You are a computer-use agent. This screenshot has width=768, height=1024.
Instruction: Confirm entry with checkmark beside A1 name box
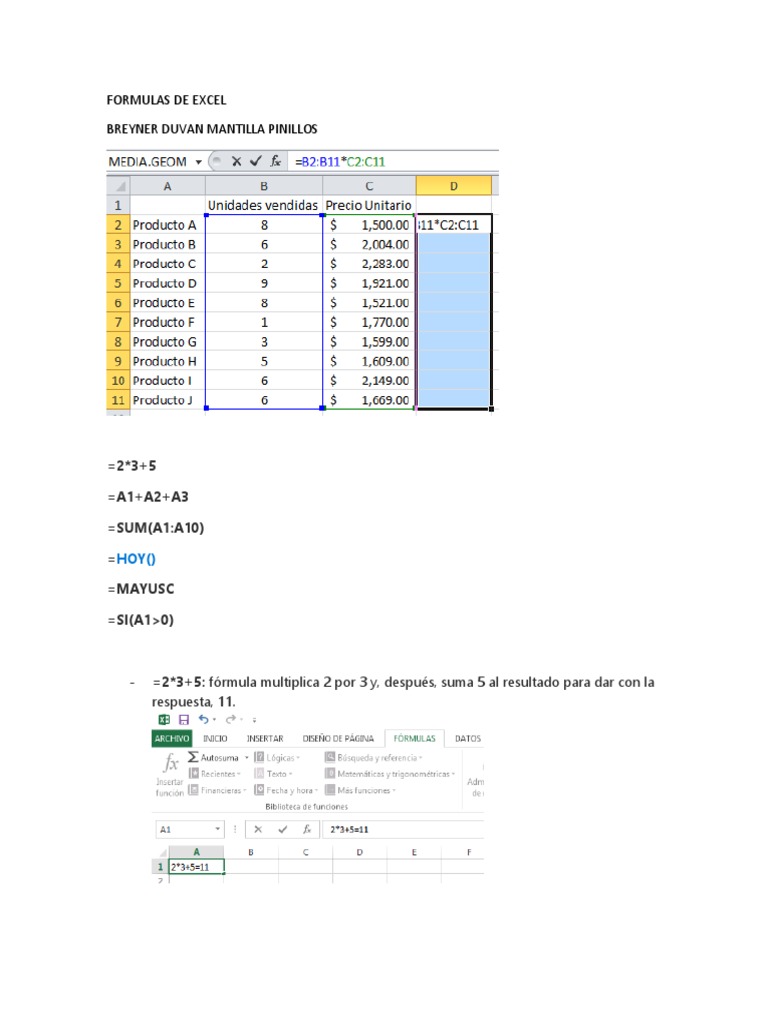[x=282, y=829]
